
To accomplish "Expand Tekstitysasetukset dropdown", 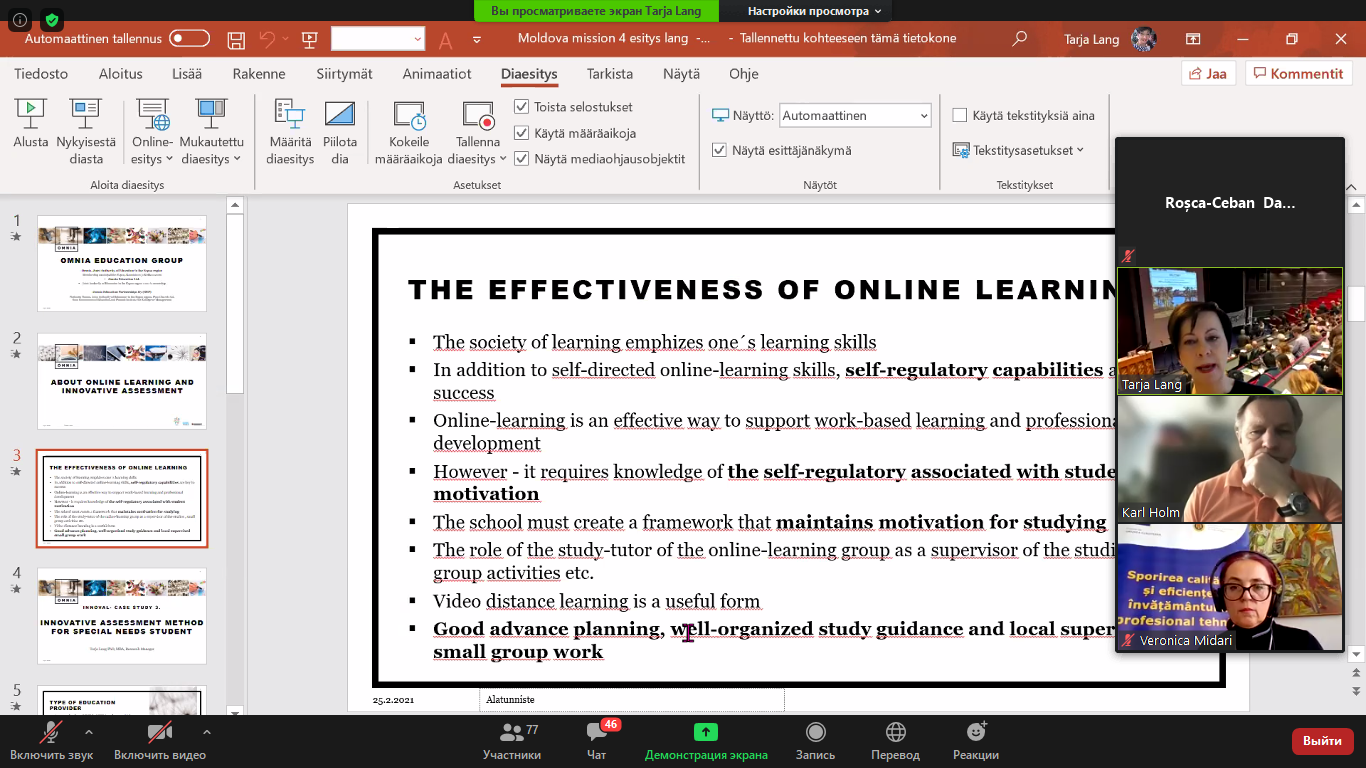I will (1020, 150).
